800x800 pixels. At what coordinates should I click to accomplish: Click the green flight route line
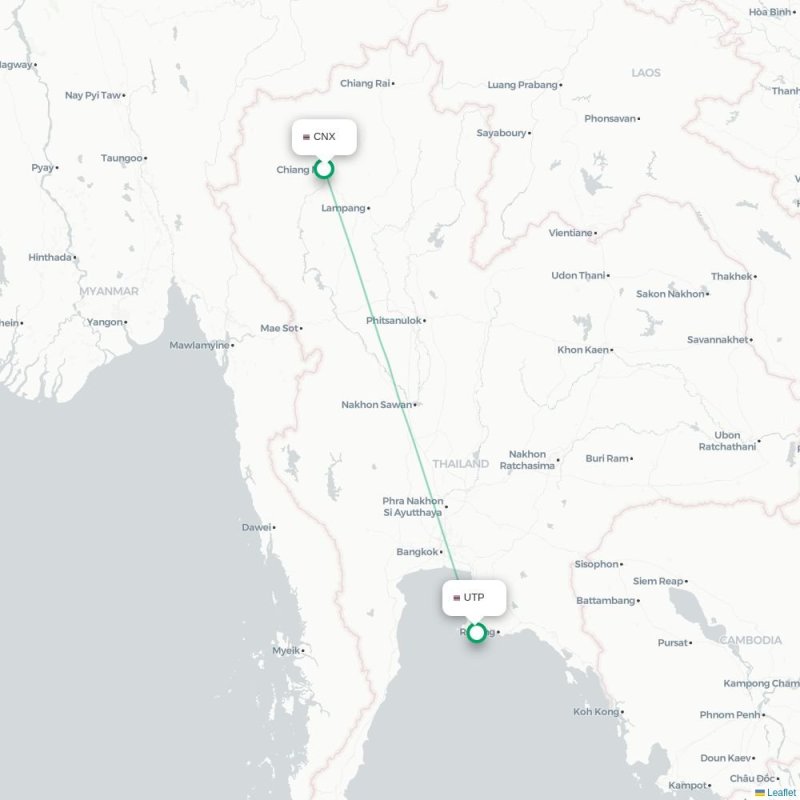[393, 380]
